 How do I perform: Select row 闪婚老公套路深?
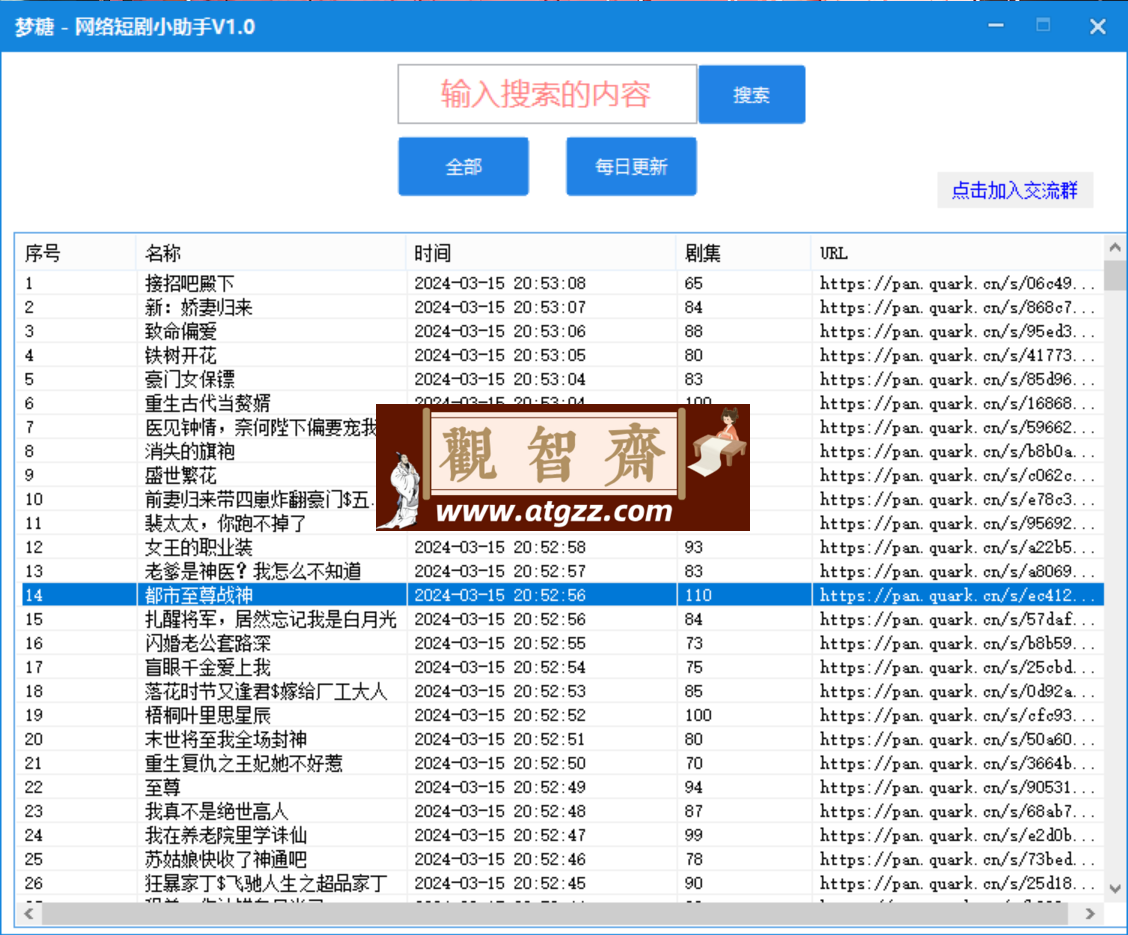[560, 643]
